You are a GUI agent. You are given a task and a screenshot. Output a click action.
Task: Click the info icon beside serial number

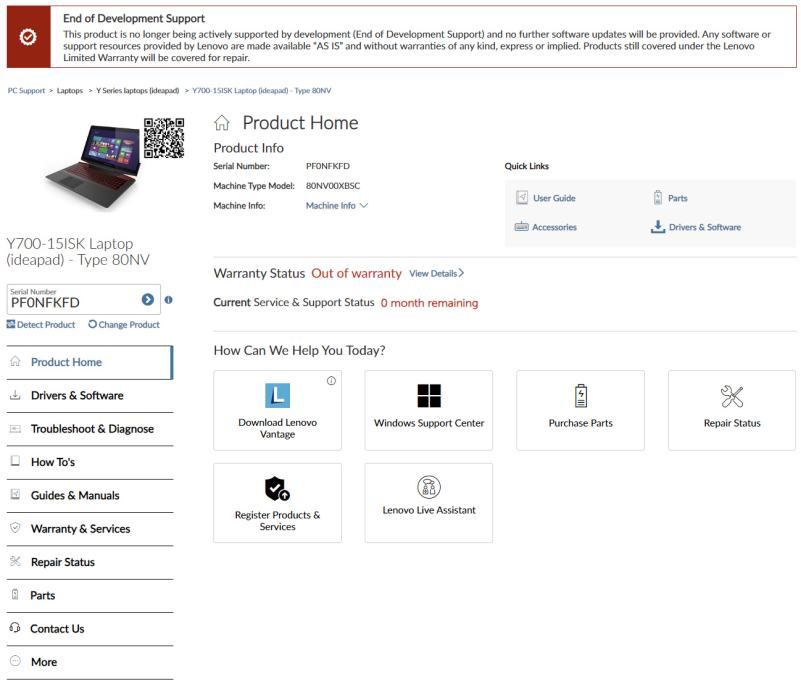168,299
